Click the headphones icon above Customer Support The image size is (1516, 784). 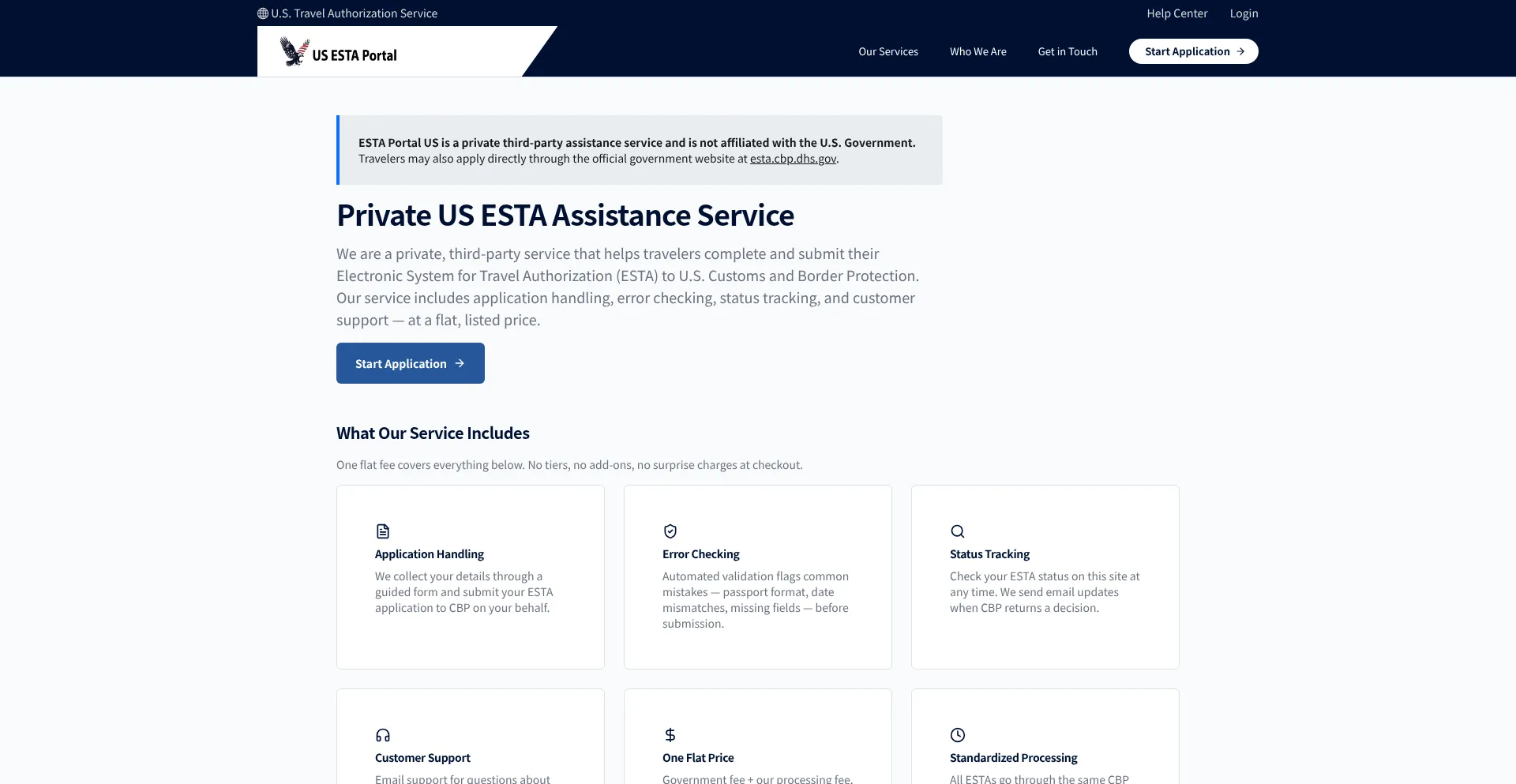383,735
